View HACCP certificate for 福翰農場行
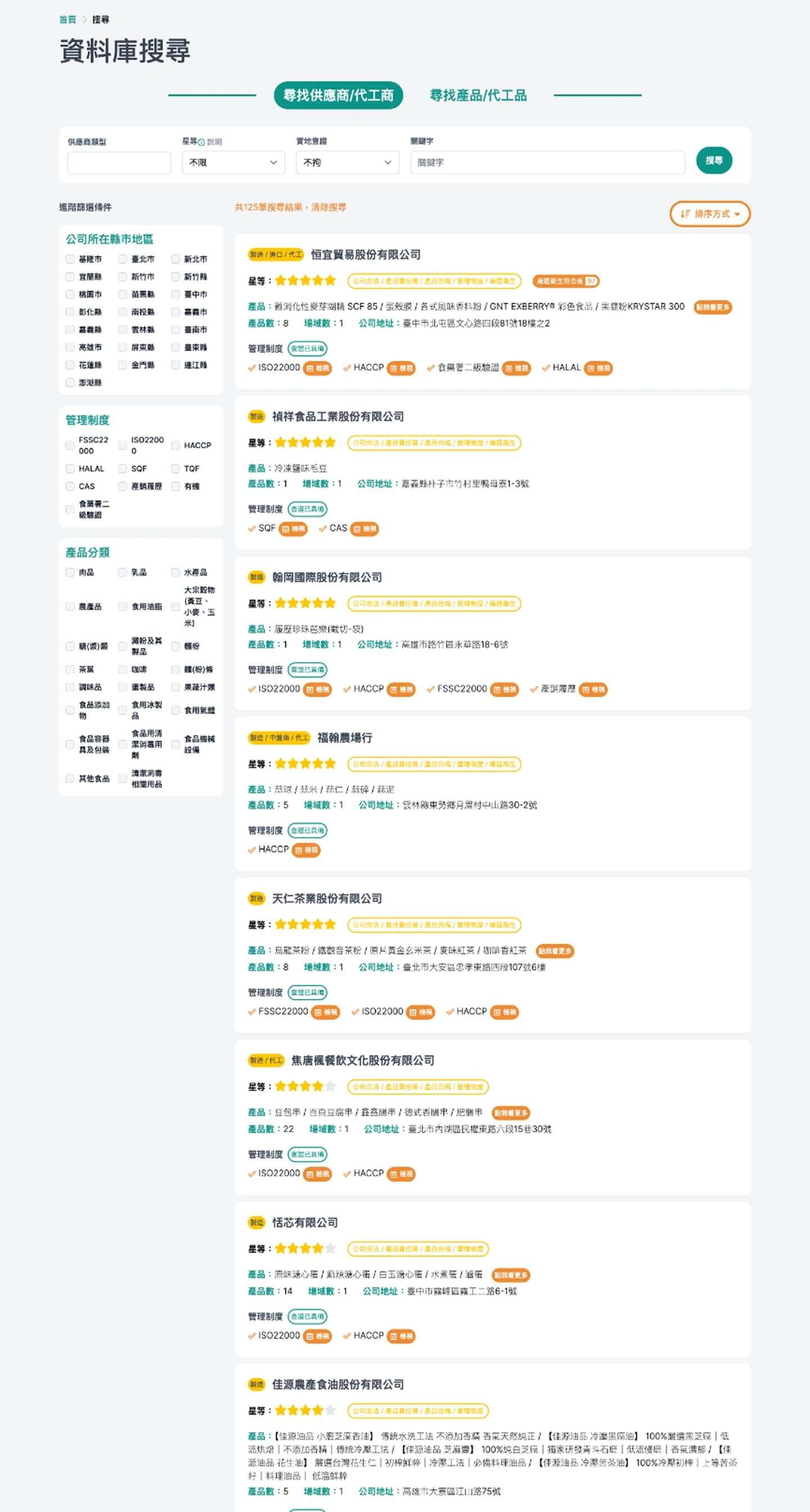Image resolution: width=810 pixels, height=1512 pixels. click(306, 850)
